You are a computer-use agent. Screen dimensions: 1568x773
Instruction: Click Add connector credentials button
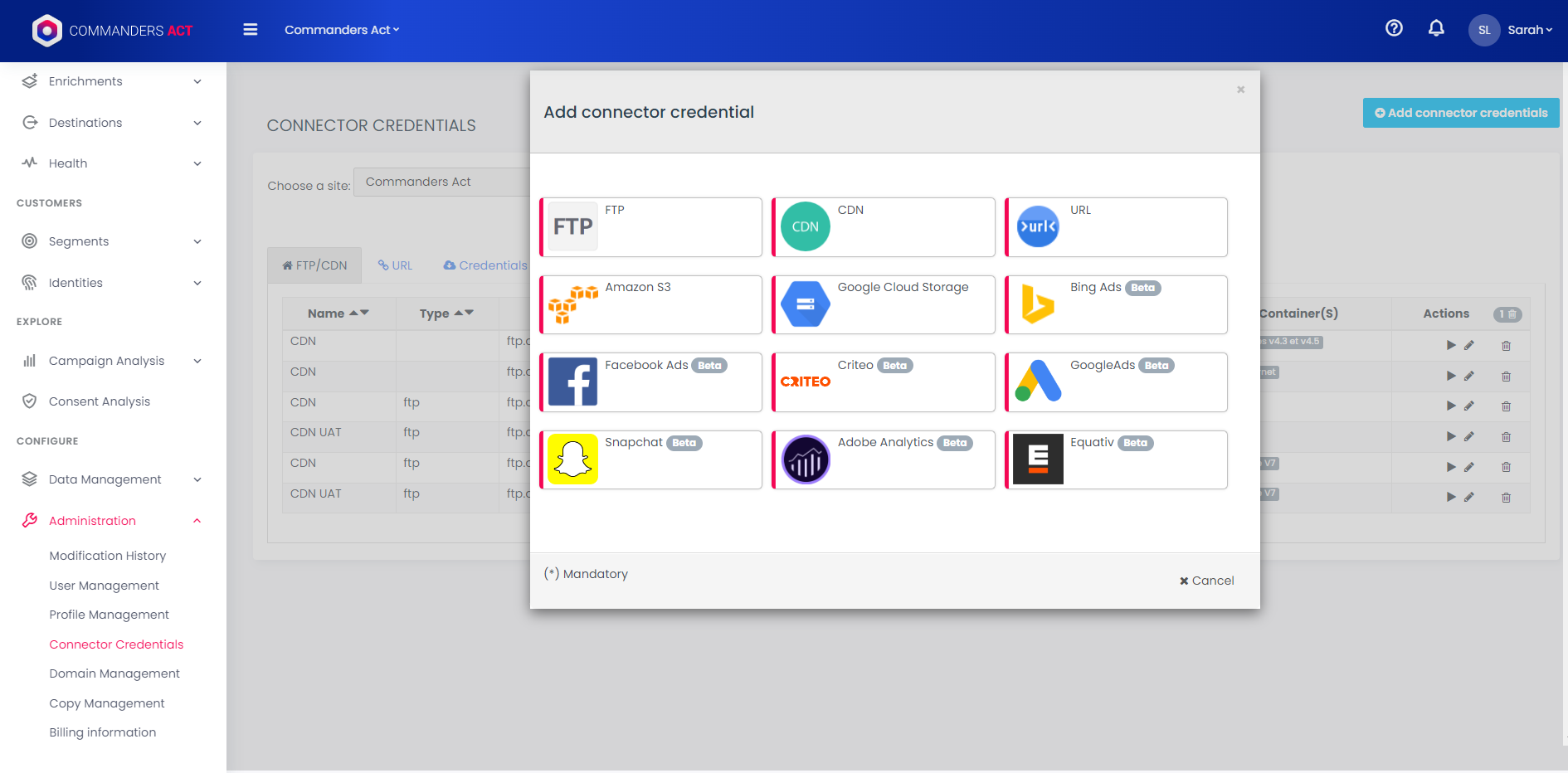coord(1460,113)
